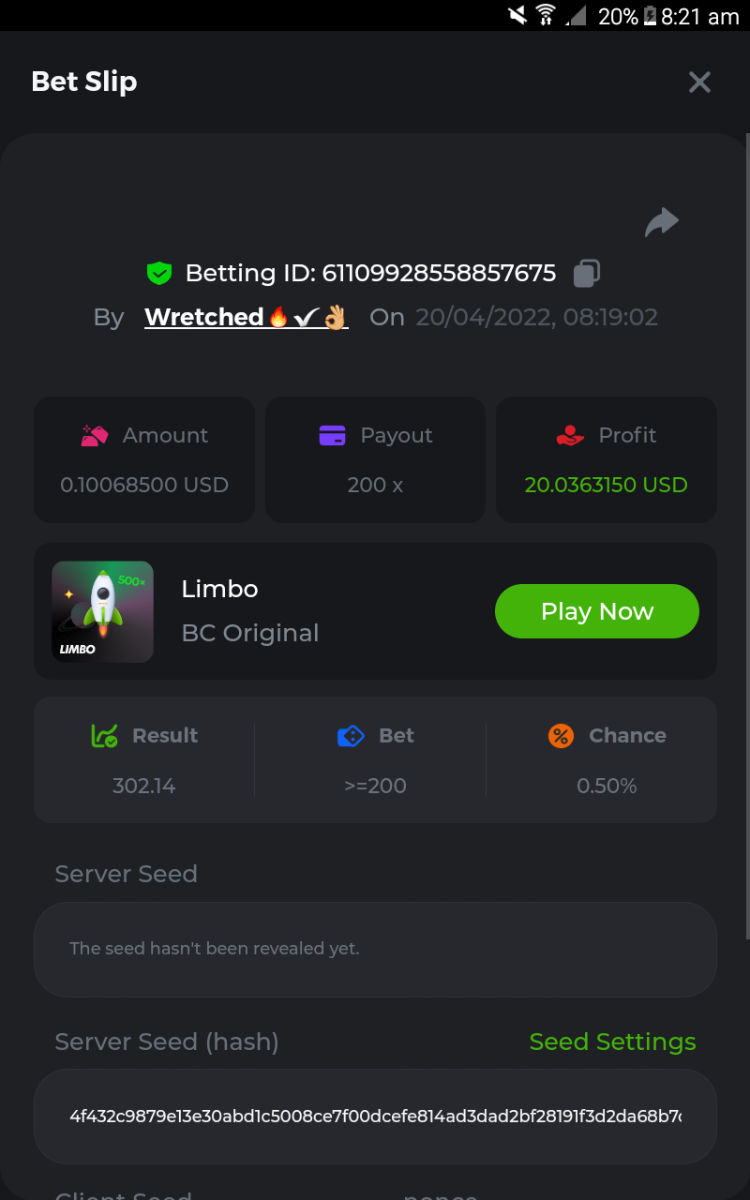Click the Limbo game title
Viewport: 750px width, 1200px height.
220,589
